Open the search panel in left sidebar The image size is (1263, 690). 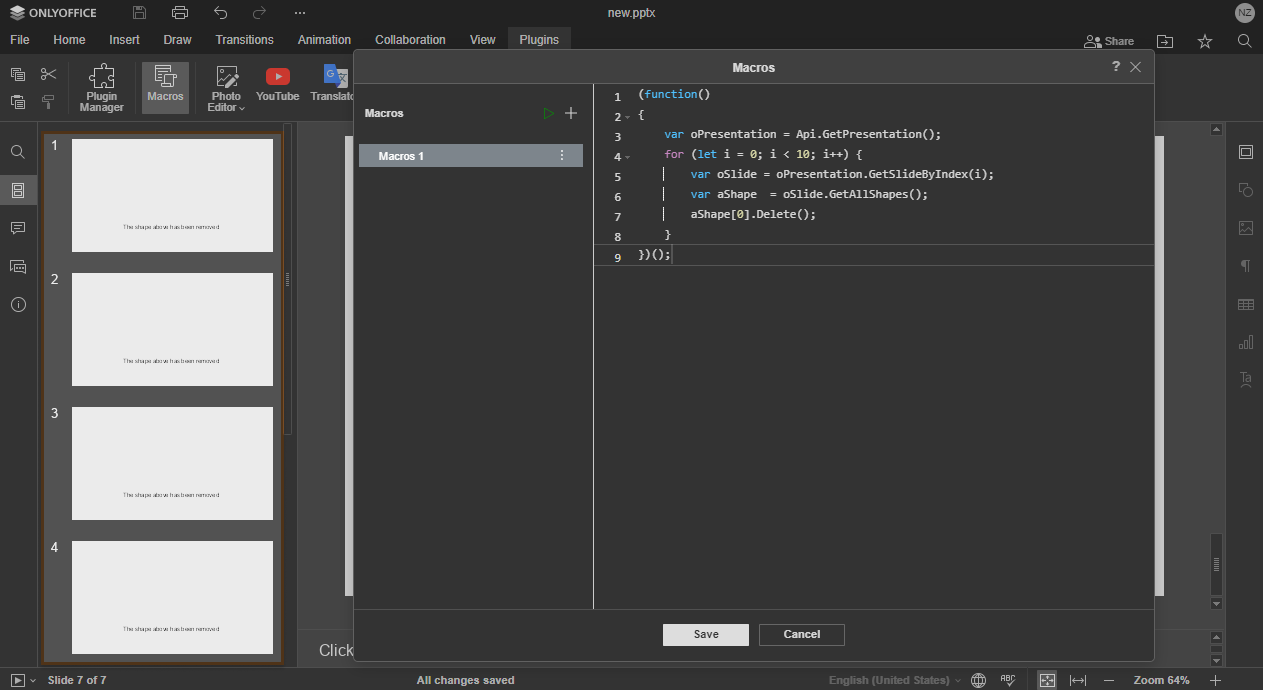pos(18,152)
